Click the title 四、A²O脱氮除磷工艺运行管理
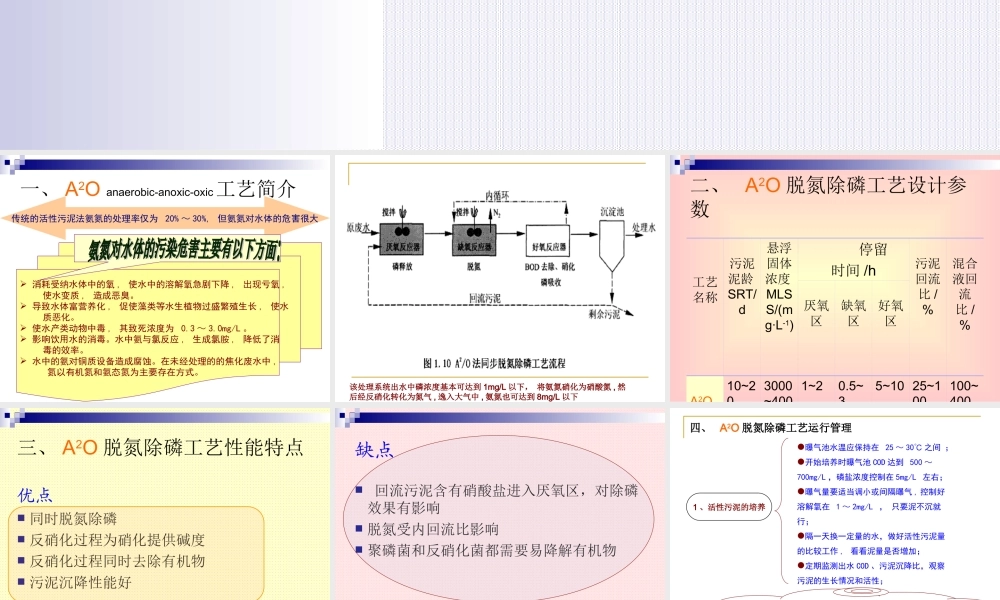Image resolution: width=1000 pixels, height=600 pixels. [x=770, y=428]
